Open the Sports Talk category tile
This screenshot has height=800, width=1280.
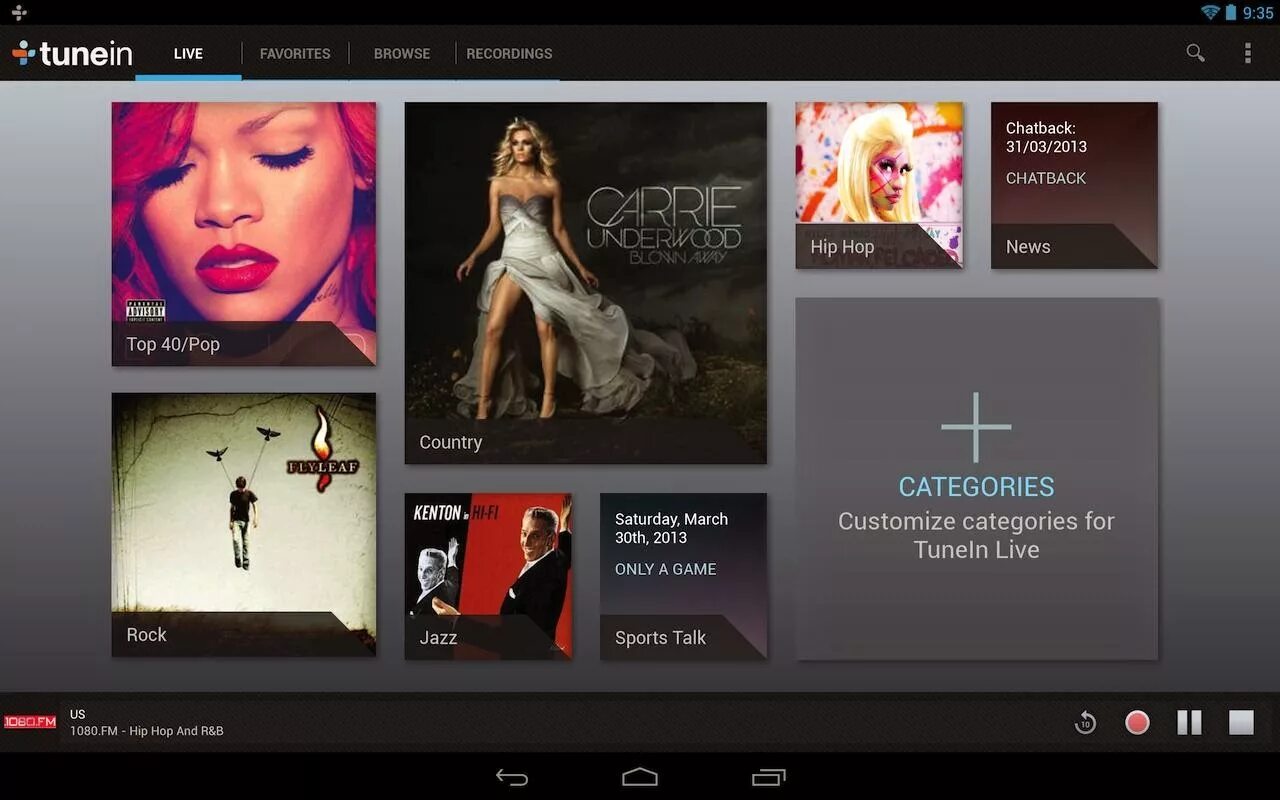pos(683,576)
